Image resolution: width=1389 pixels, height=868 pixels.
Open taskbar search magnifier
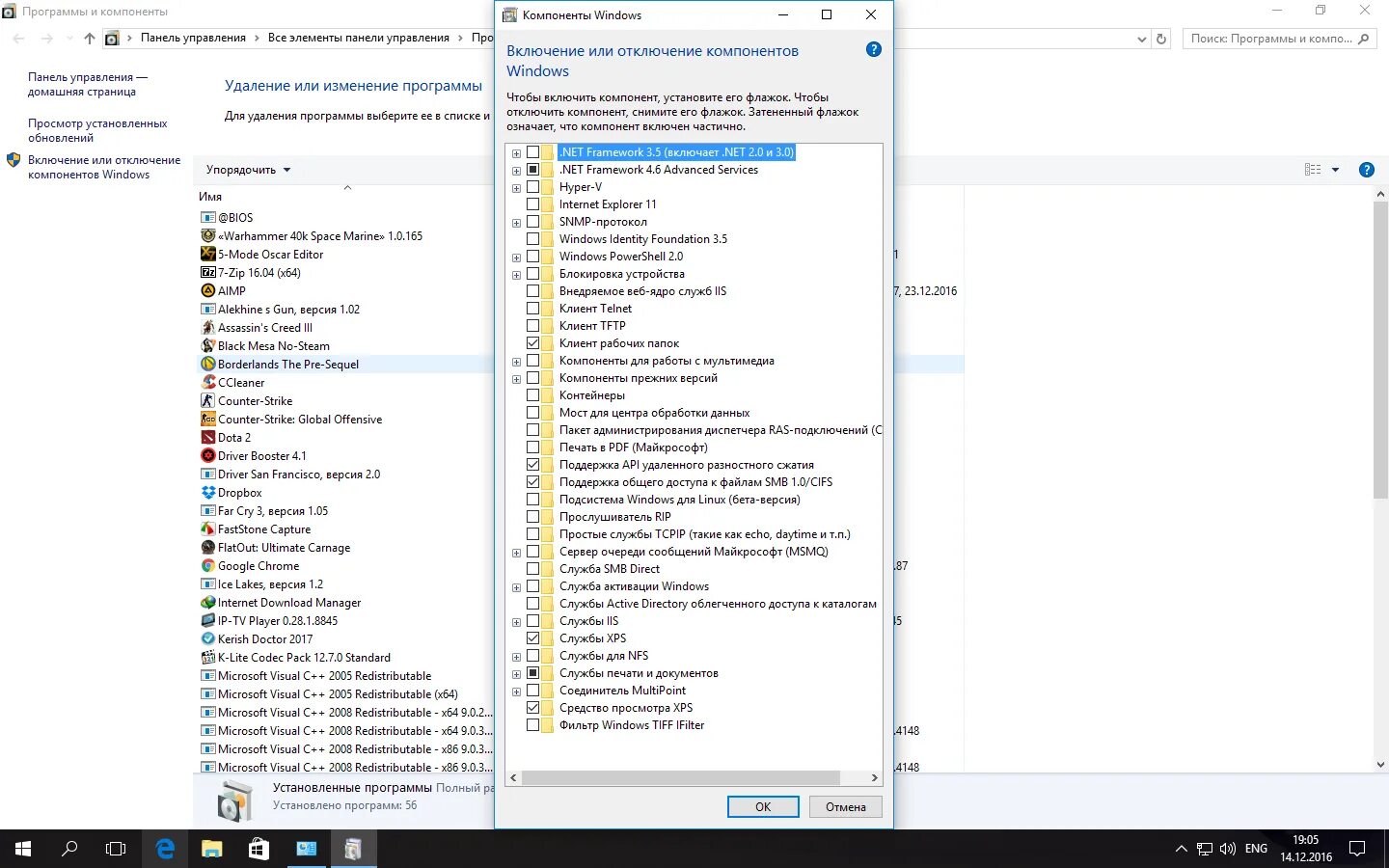pyautogui.click(x=69, y=849)
